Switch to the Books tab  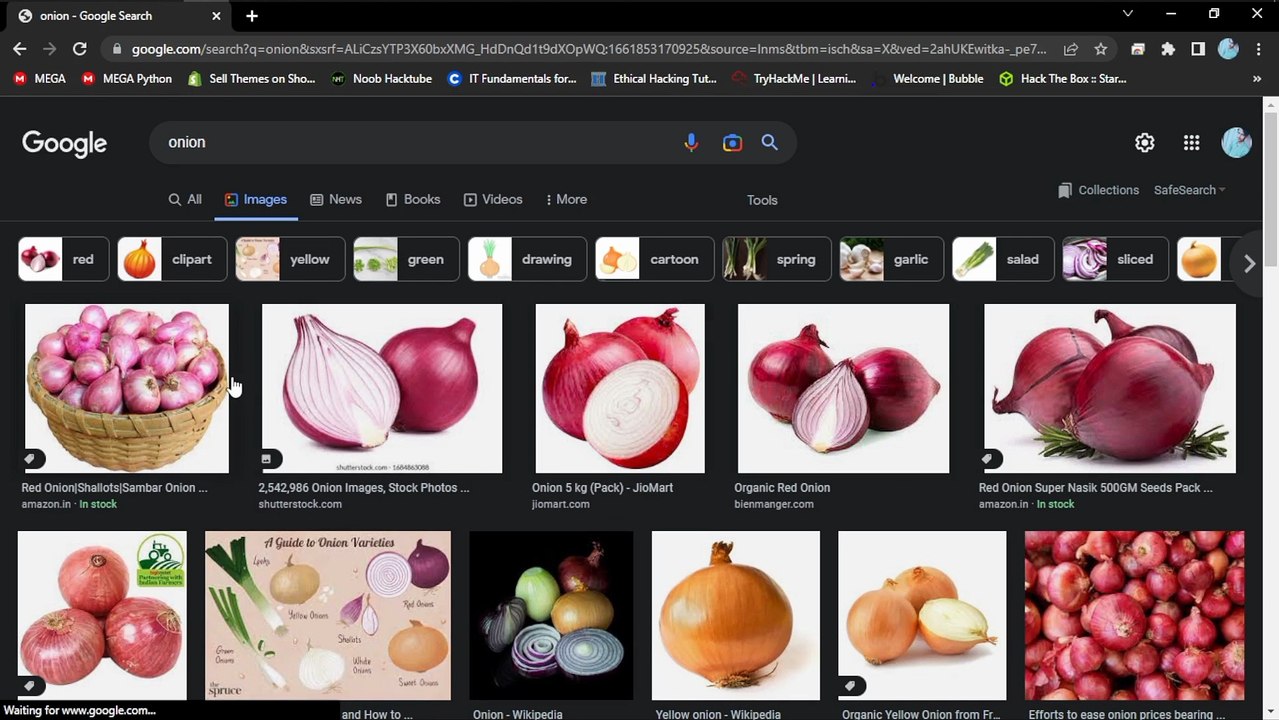pyautogui.click(x=413, y=199)
